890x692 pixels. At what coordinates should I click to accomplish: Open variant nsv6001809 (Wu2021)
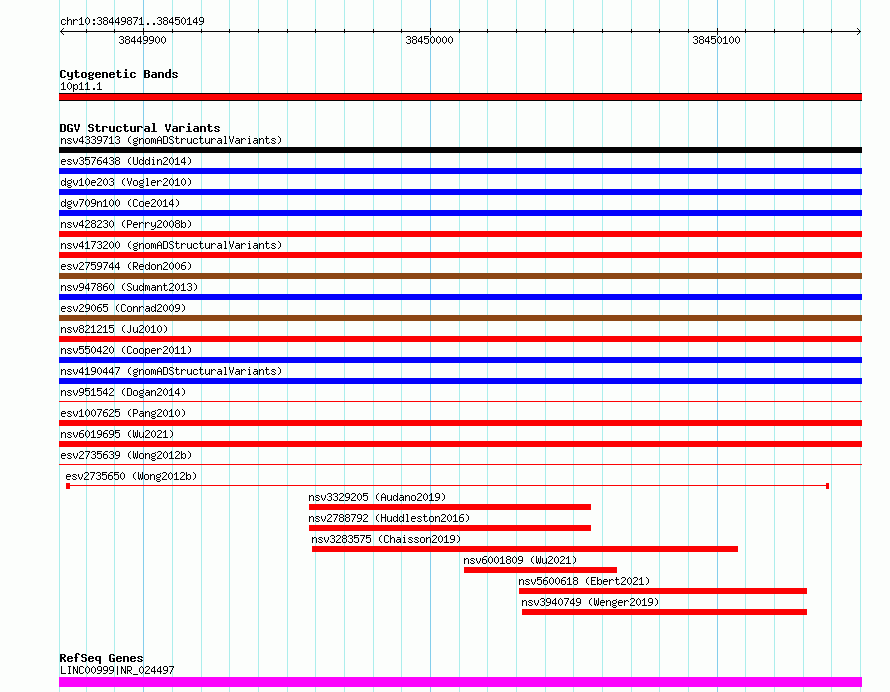tap(520, 560)
